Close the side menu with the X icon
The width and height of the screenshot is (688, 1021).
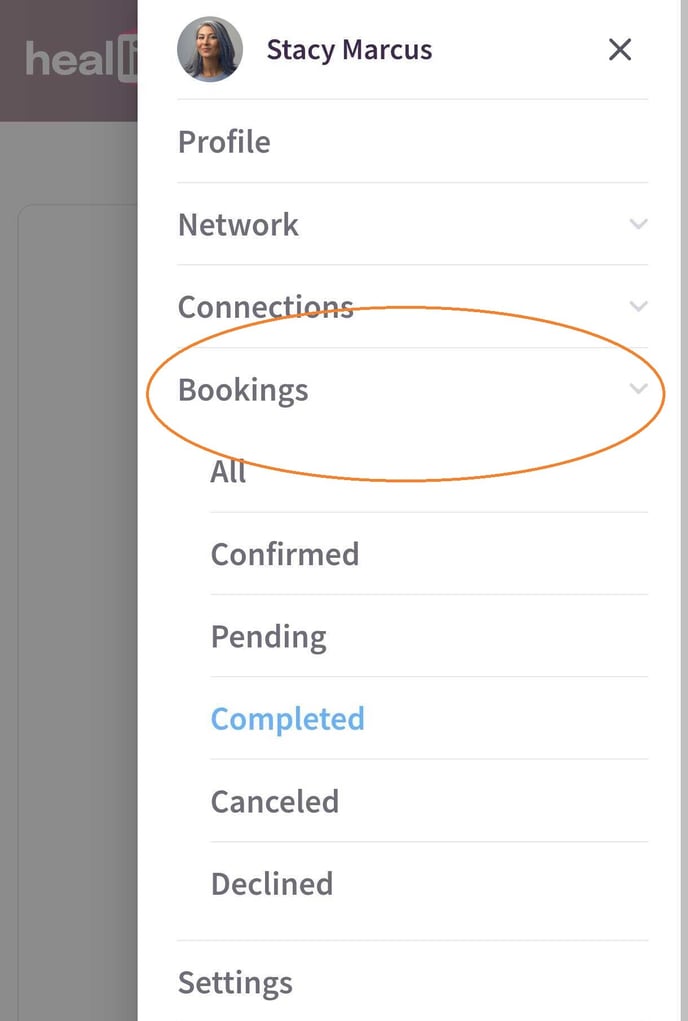pyautogui.click(x=620, y=49)
